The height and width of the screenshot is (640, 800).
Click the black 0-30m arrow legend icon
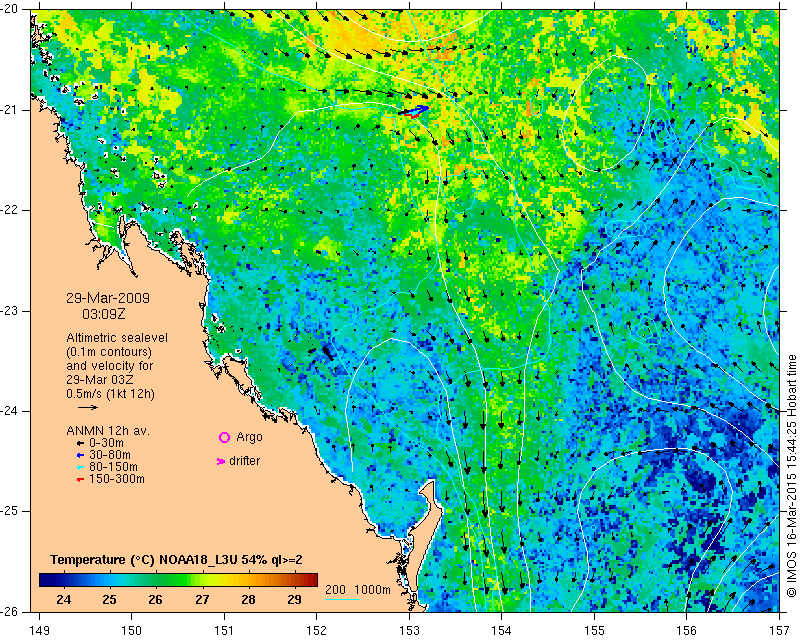tap(80, 444)
